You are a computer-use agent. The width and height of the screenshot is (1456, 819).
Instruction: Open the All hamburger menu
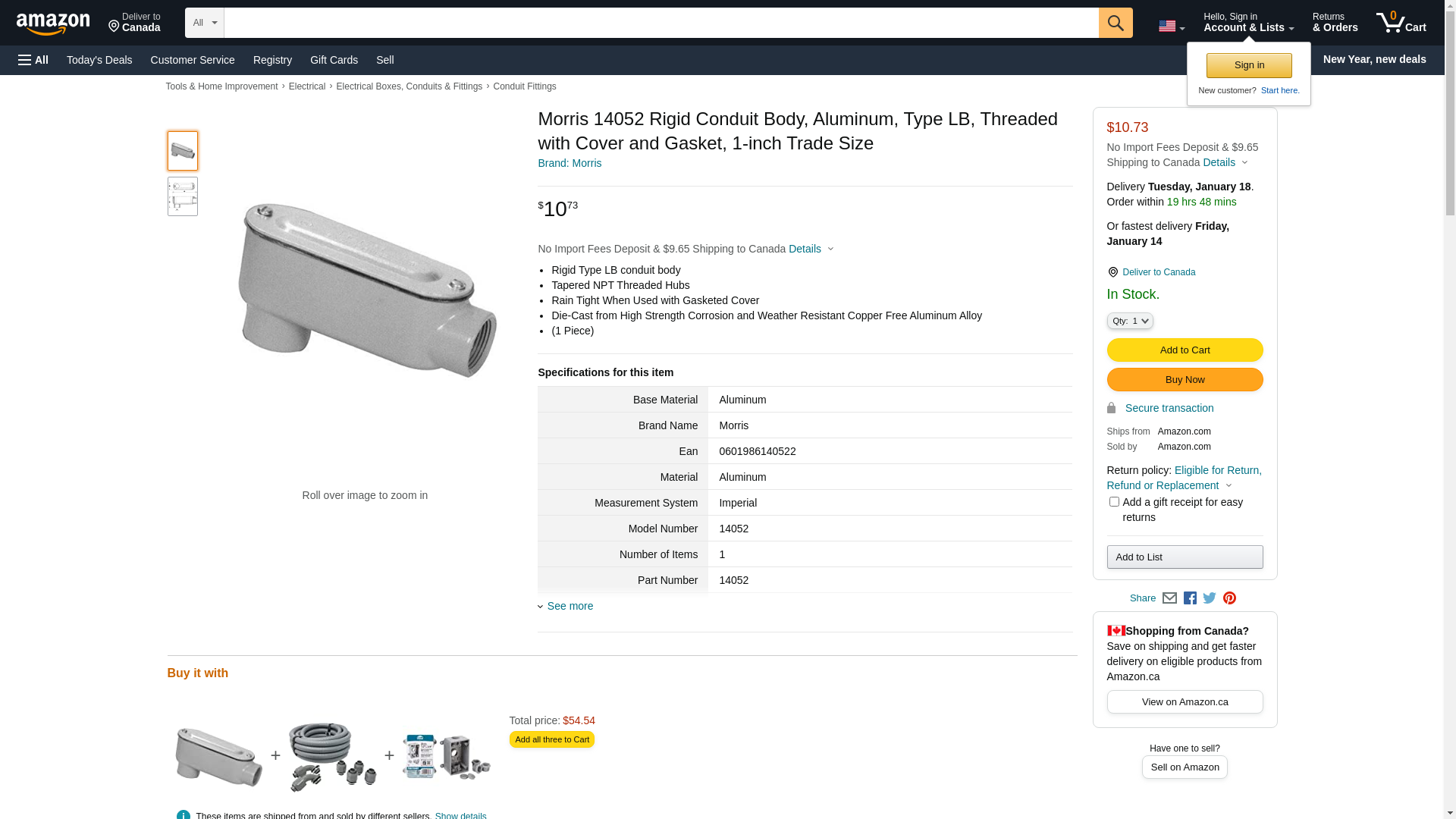coord(33,60)
